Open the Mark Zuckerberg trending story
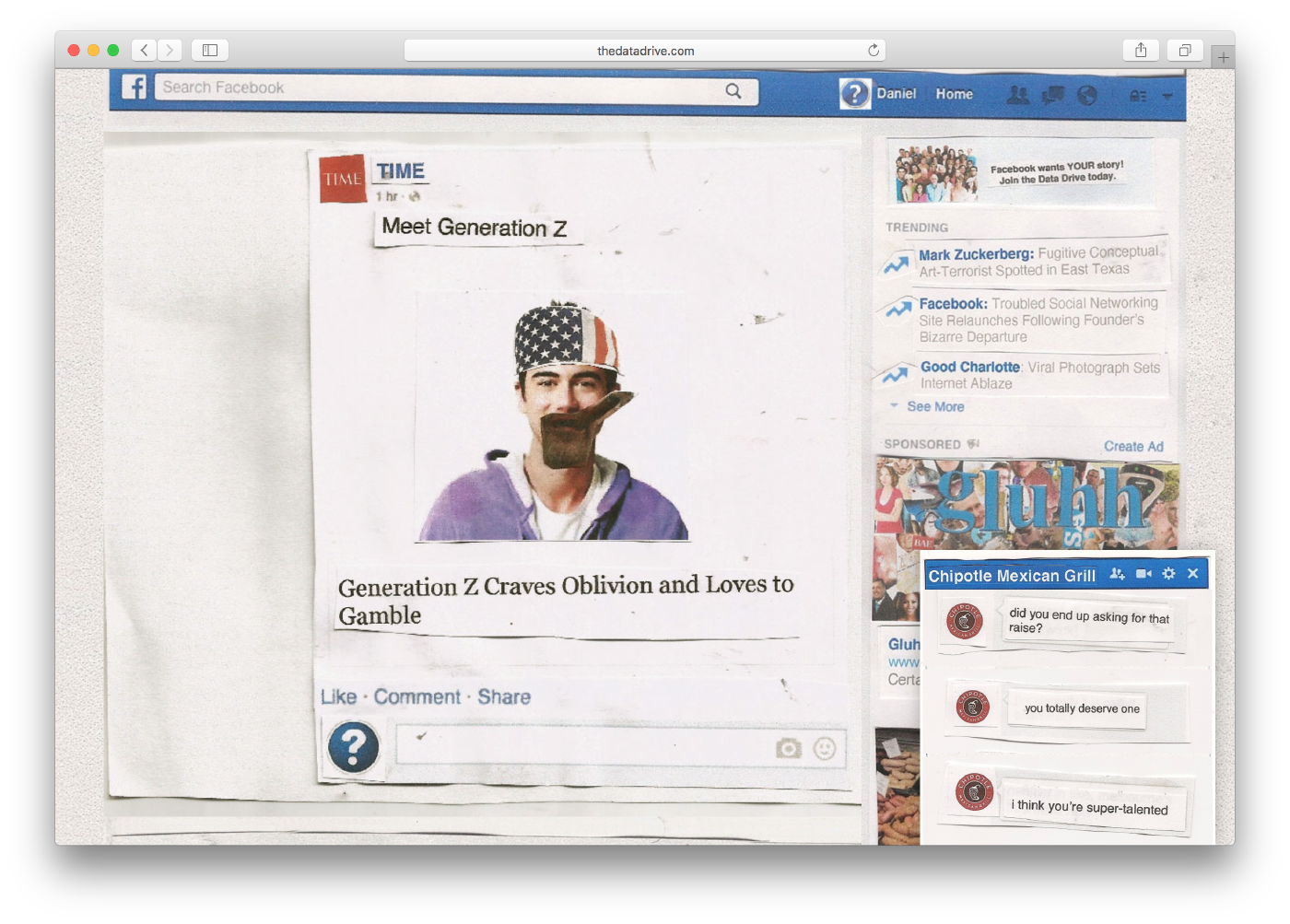The image size is (1290, 924). point(1038,262)
